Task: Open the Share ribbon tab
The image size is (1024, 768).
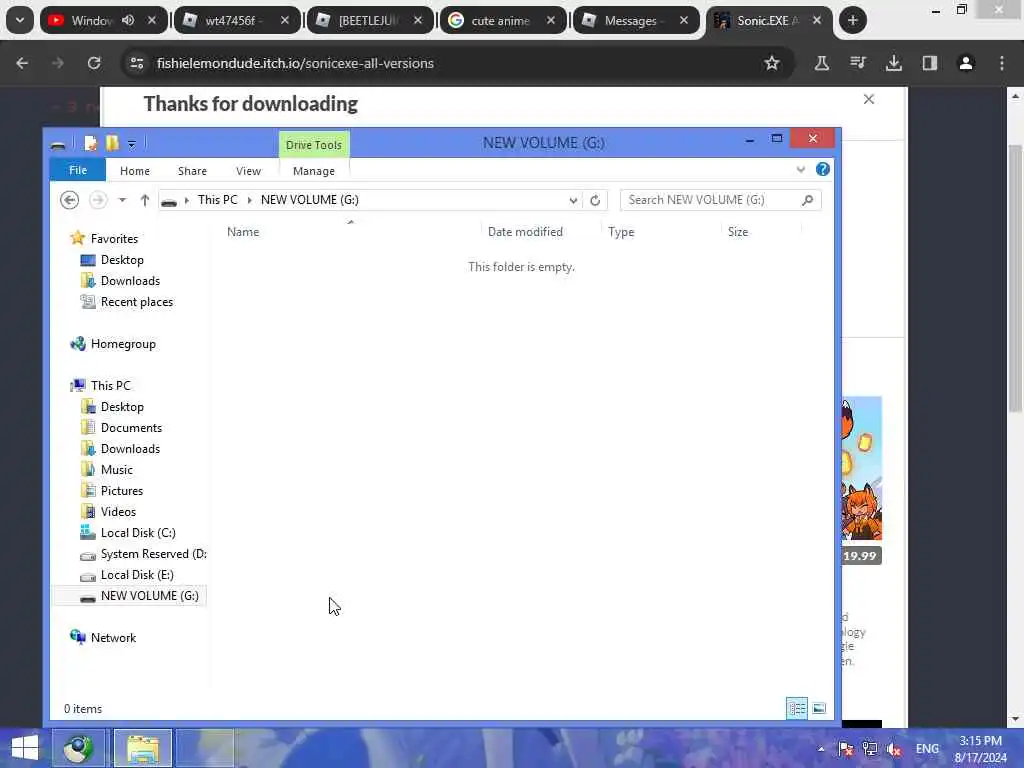Action: click(192, 170)
